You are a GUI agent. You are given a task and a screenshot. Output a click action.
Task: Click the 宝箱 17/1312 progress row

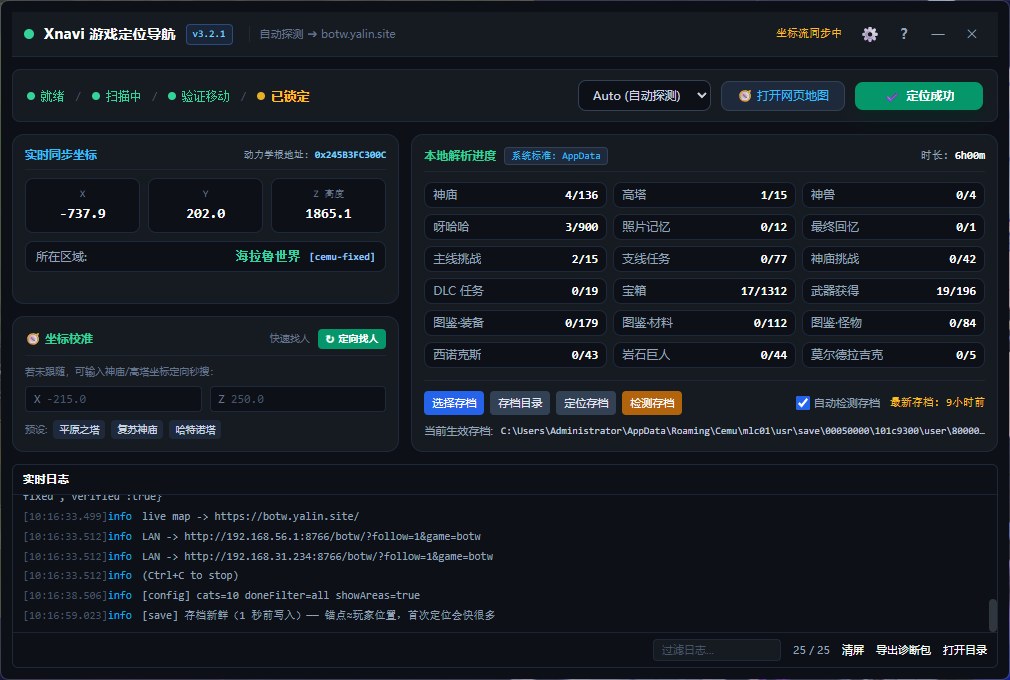pos(704,291)
